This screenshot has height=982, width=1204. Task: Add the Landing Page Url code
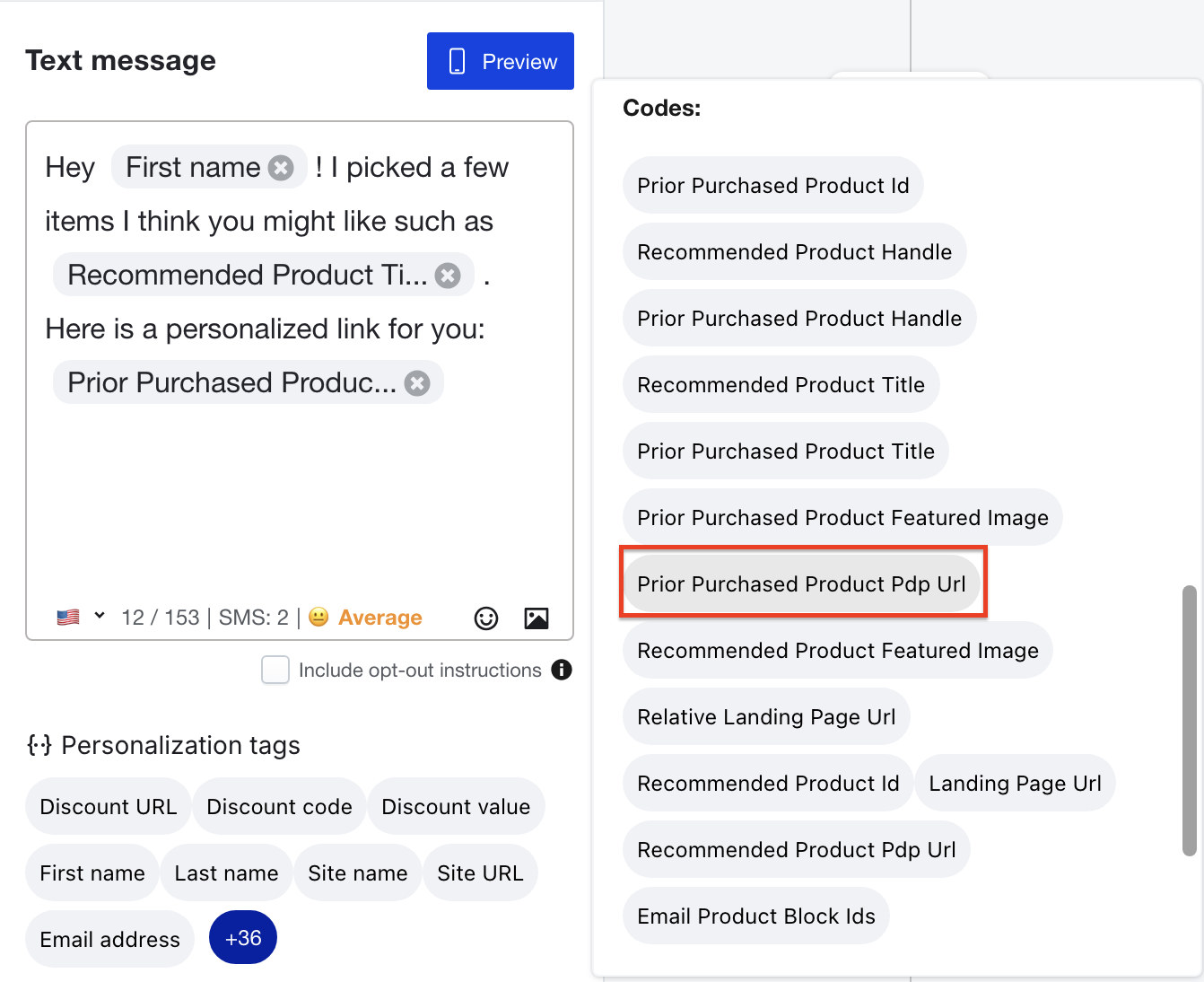pos(1015,784)
